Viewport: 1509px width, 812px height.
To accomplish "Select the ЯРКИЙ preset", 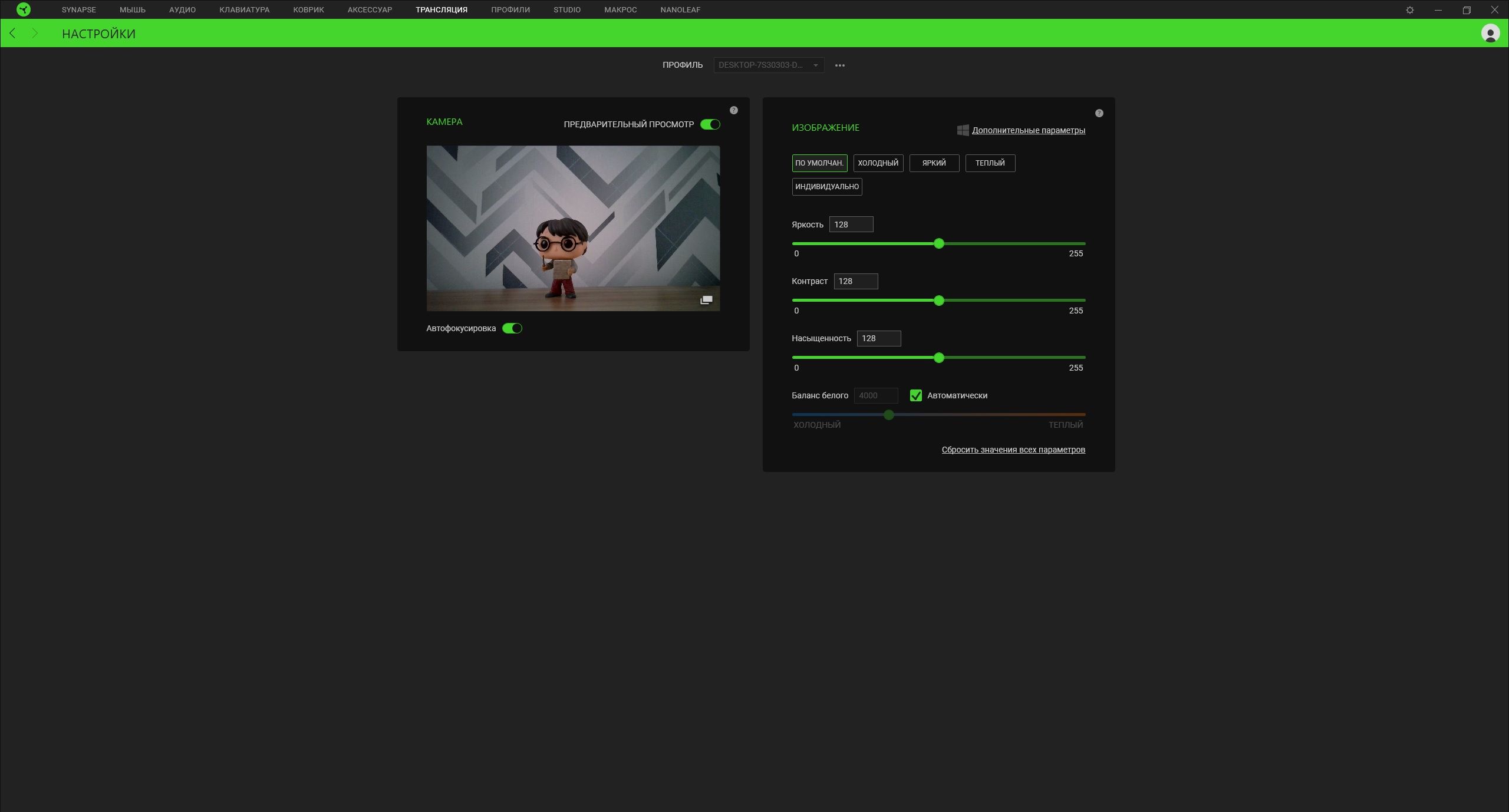I will coord(934,163).
